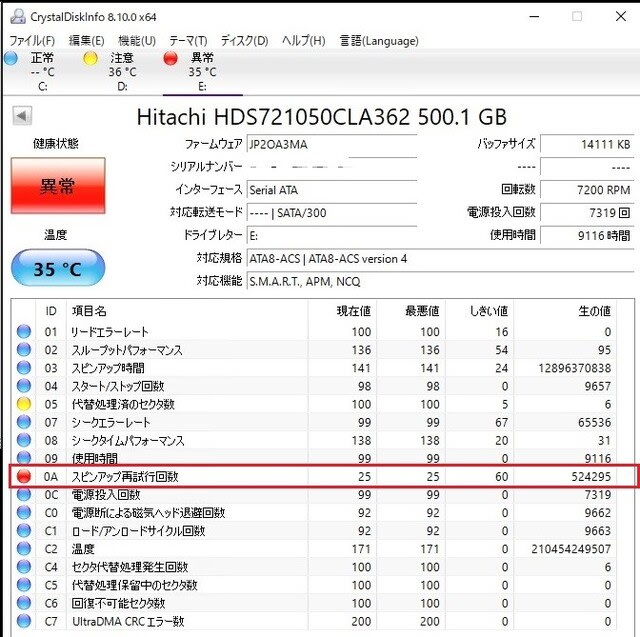Viewport: 640px width, 637px height.
Task: Click the 35 °C temperature indicator
Action: point(58,268)
